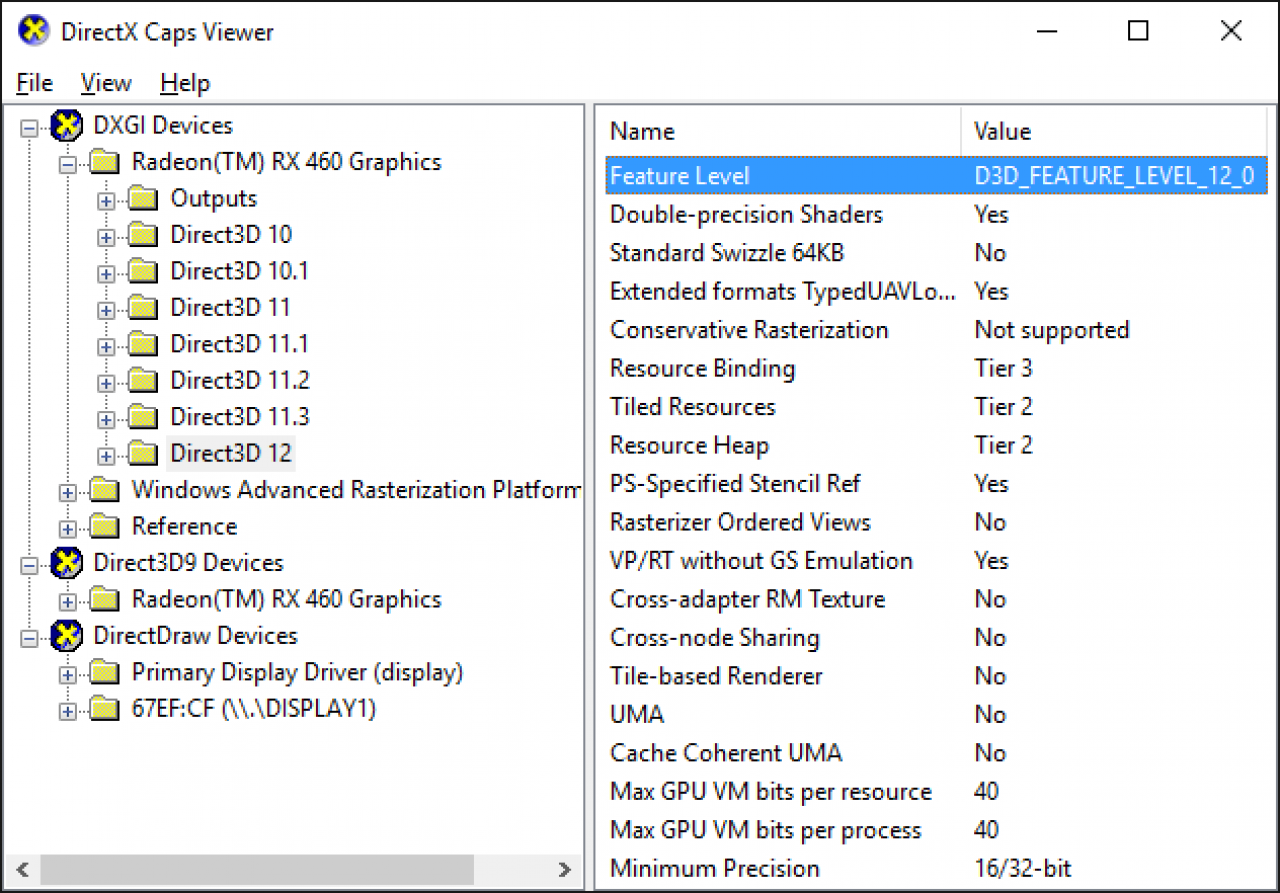The image size is (1280, 893).
Task: Collapse the Direct3D9 Devices node
Action: pos(29,564)
